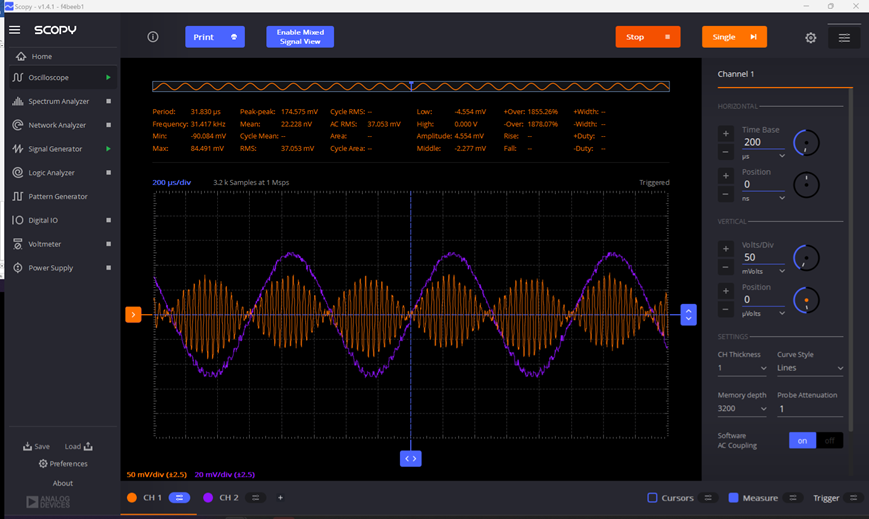Image resolution: width=869 pixels, height=519 pixels.
Task: Open the Print button dropdown arrow
Action: click(x=234, y=37)
